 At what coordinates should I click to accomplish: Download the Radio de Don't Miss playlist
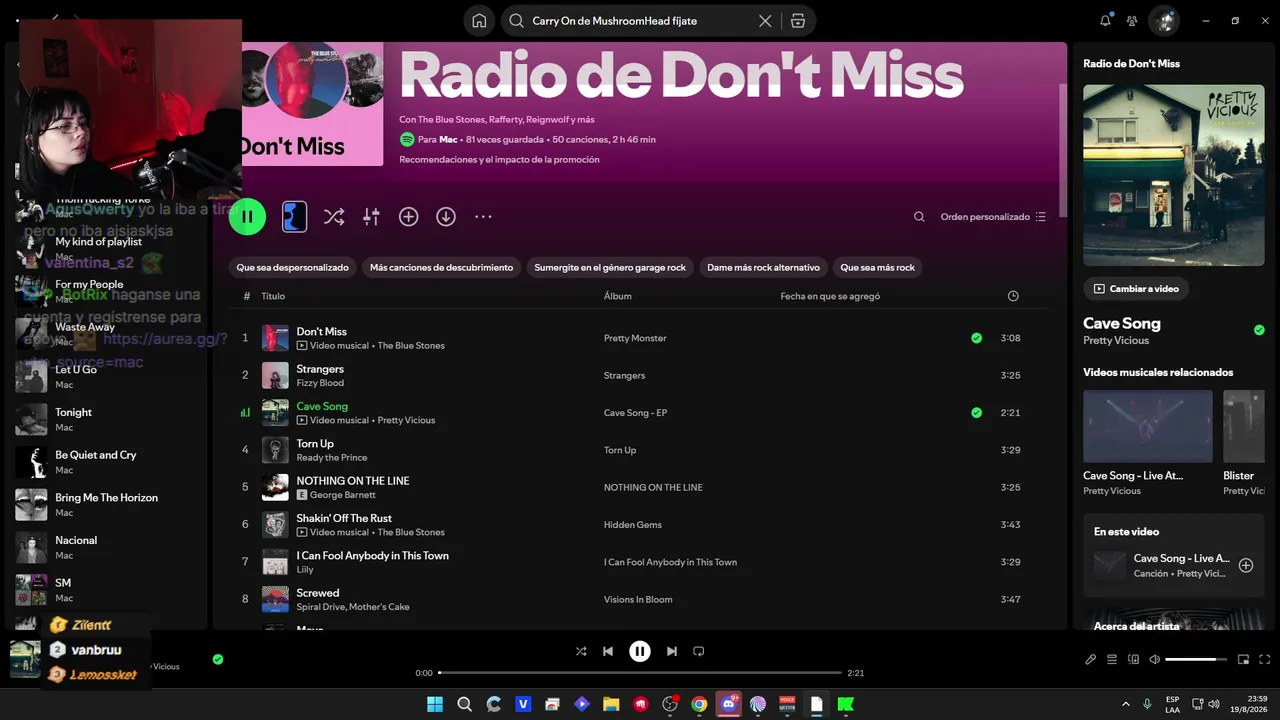pyautogui.click(x=446, y=216)
